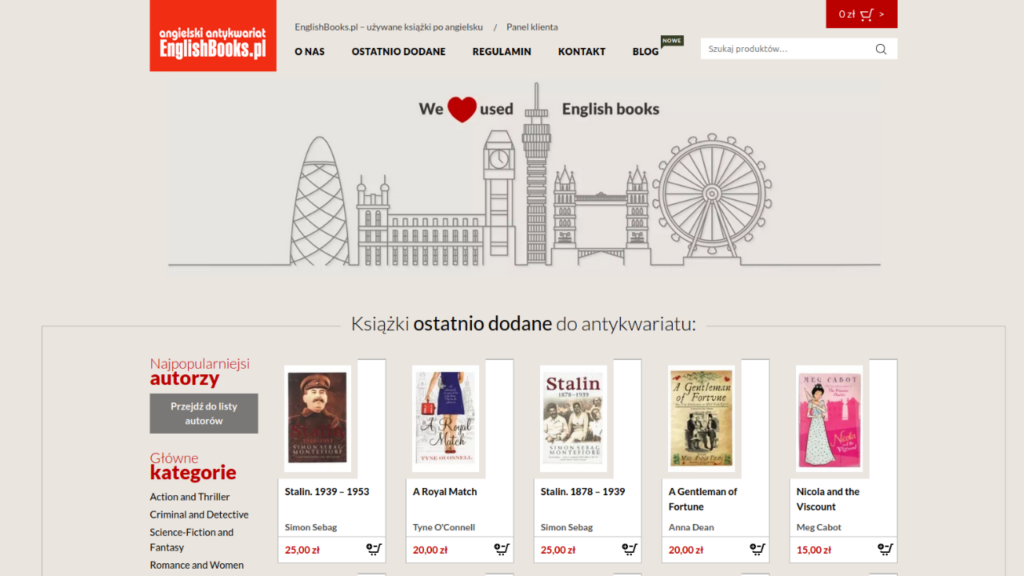Select the Criminal and Detective category

click(199, 515)
